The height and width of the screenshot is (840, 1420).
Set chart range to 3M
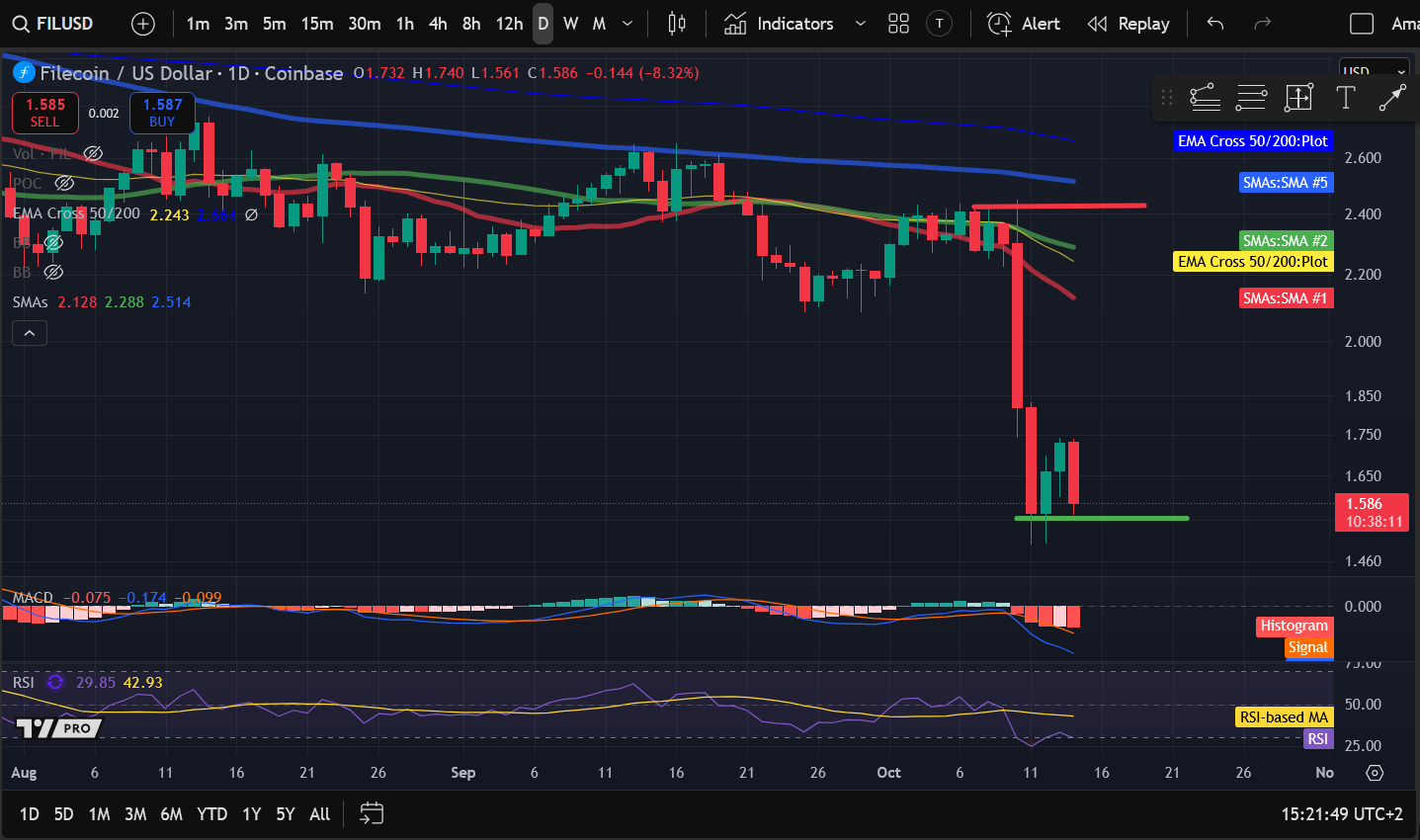(135, 814)
